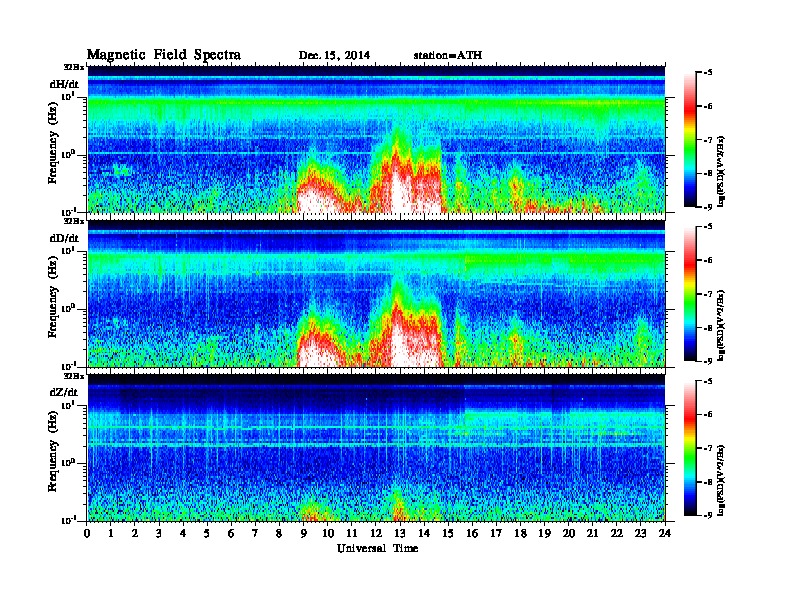Select the dD/dt panel label
Viewport: 792px width, 612px height.
(64, 238)
